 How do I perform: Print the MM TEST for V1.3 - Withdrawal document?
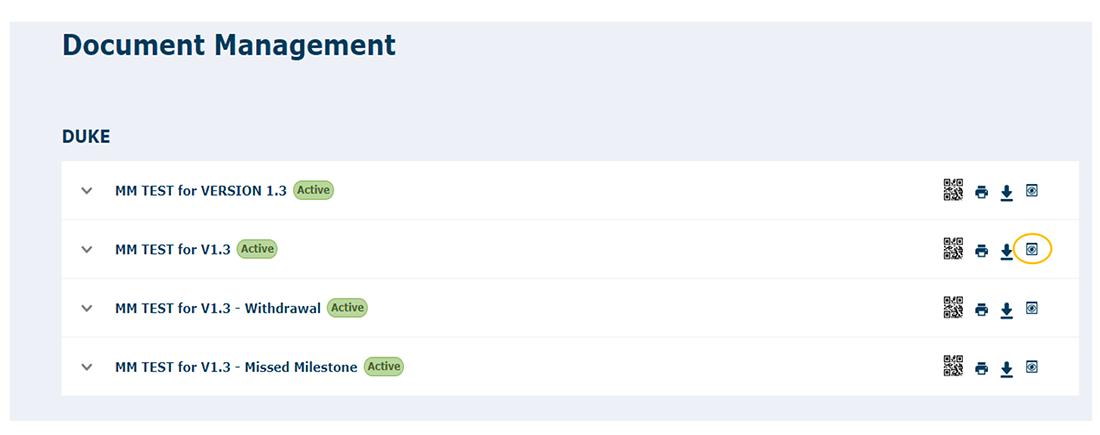[x=981, y=309]
